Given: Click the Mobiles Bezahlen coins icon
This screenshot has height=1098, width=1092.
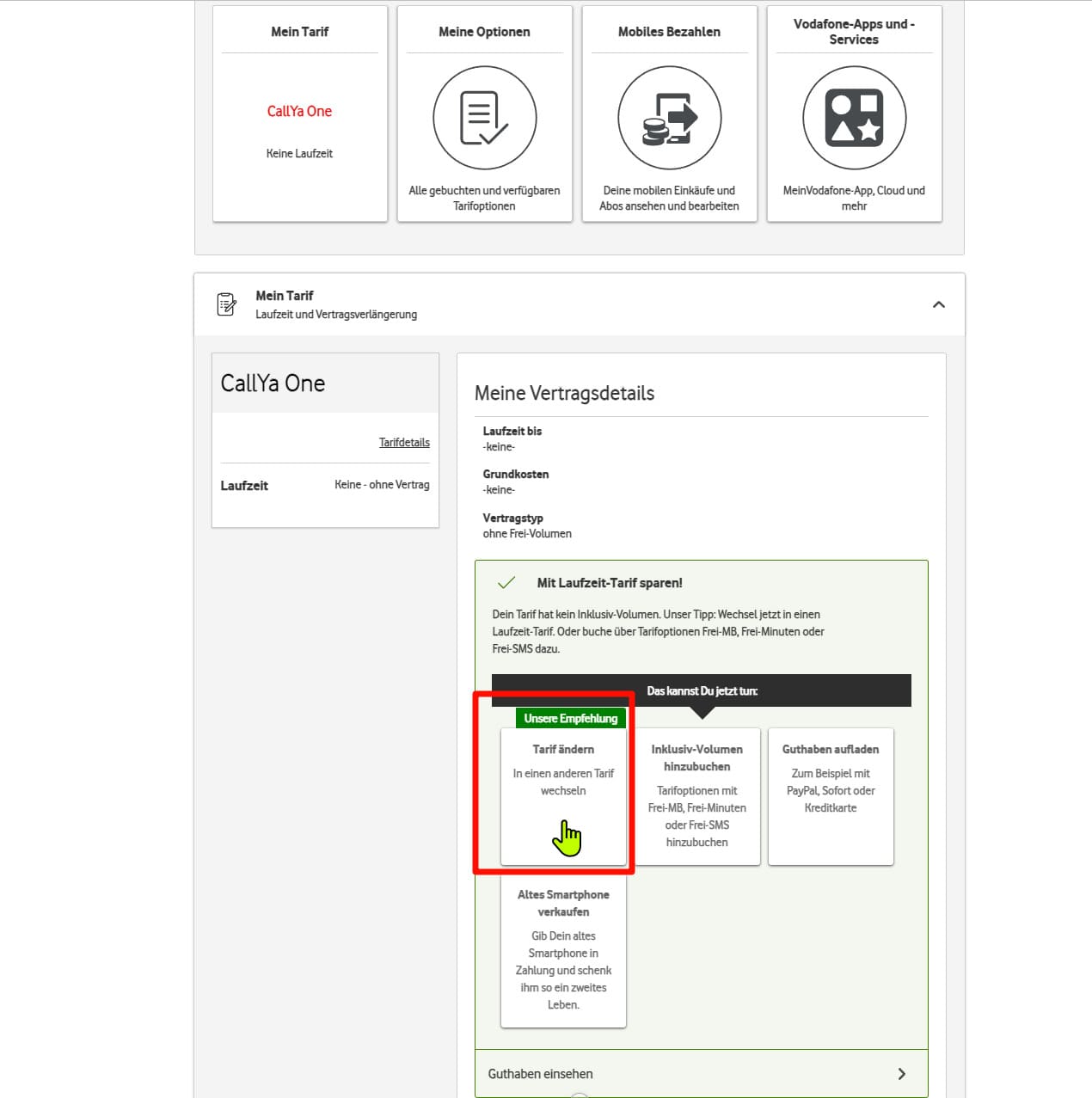Looking at the screenshot, I should (669, 118).
